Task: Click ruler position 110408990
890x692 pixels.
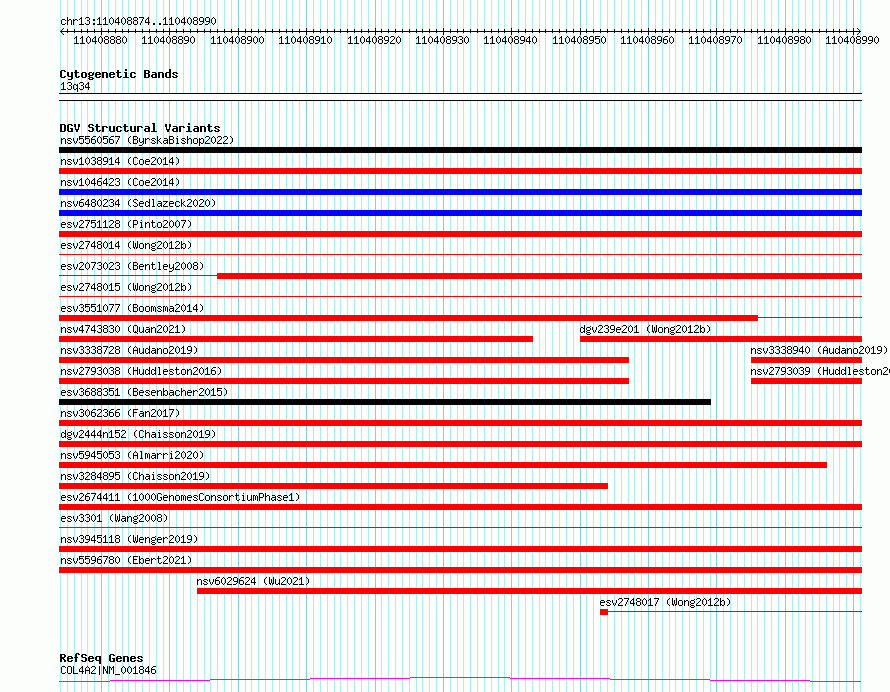Action: tap(852, 40)
